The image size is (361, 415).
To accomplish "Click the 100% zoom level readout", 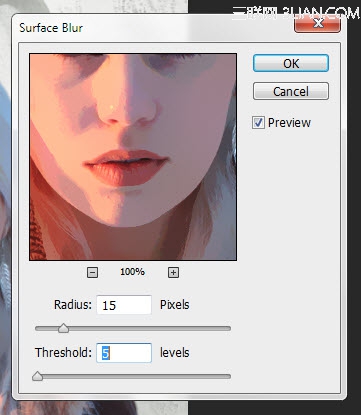I will coord(132,272).
